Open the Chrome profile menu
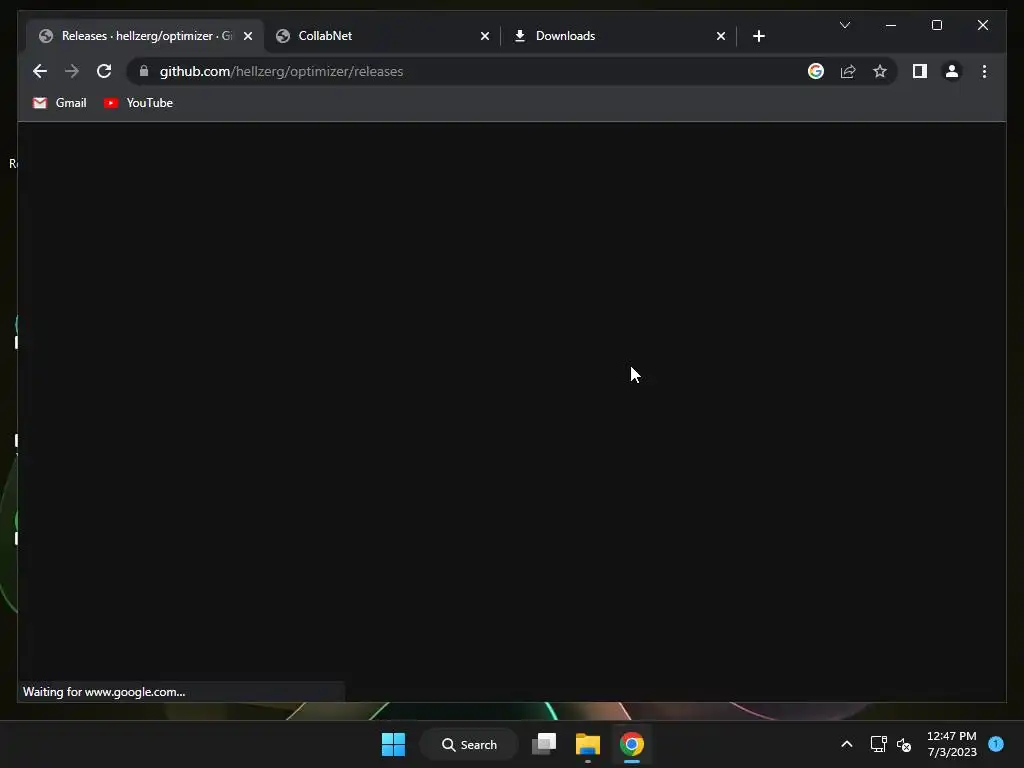1024x768 pixels. (x=952, y=71)
